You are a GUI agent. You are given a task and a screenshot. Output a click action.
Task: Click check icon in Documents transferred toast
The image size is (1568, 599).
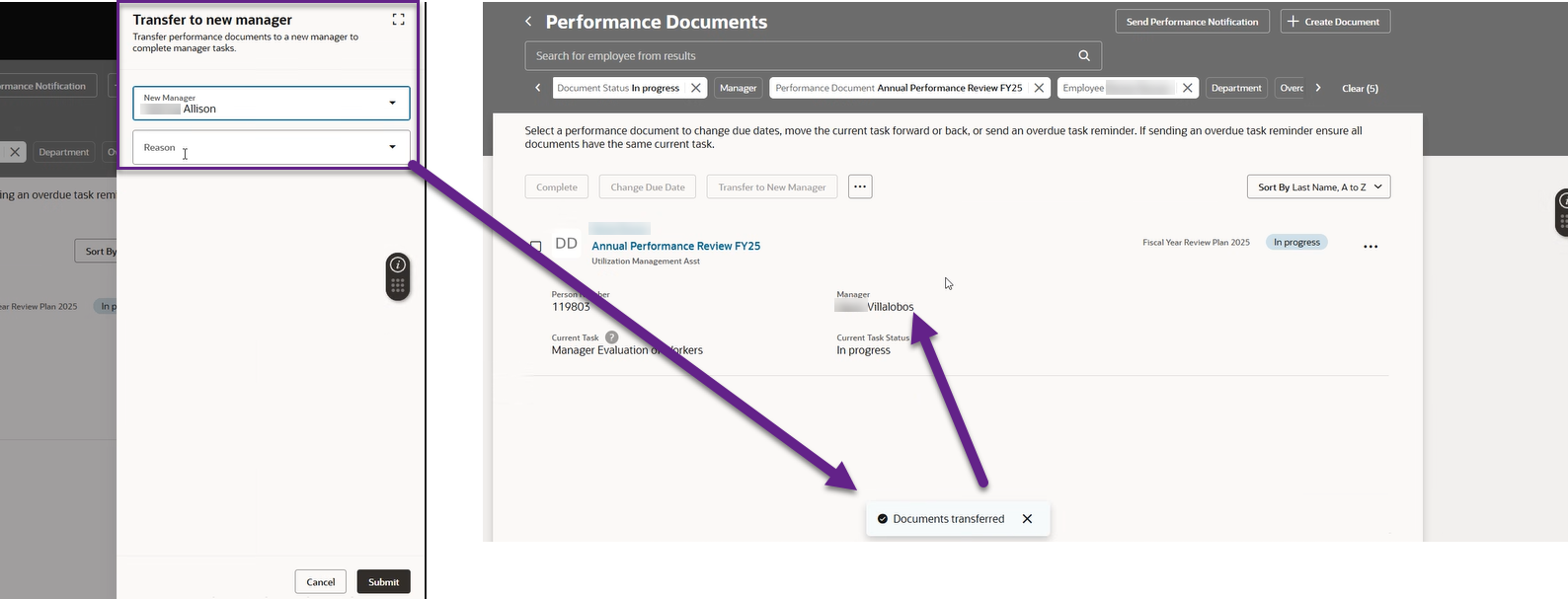click(883, 519)
